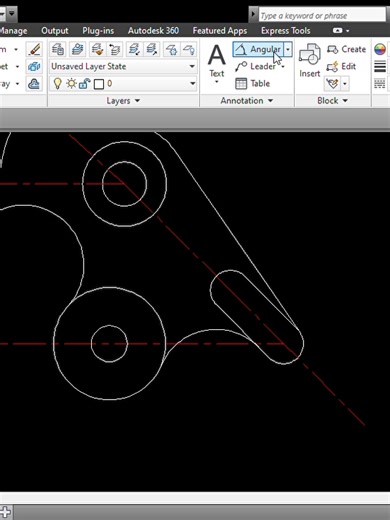Expand the Annotation panel
390x520 pixels.
(247, 101)
